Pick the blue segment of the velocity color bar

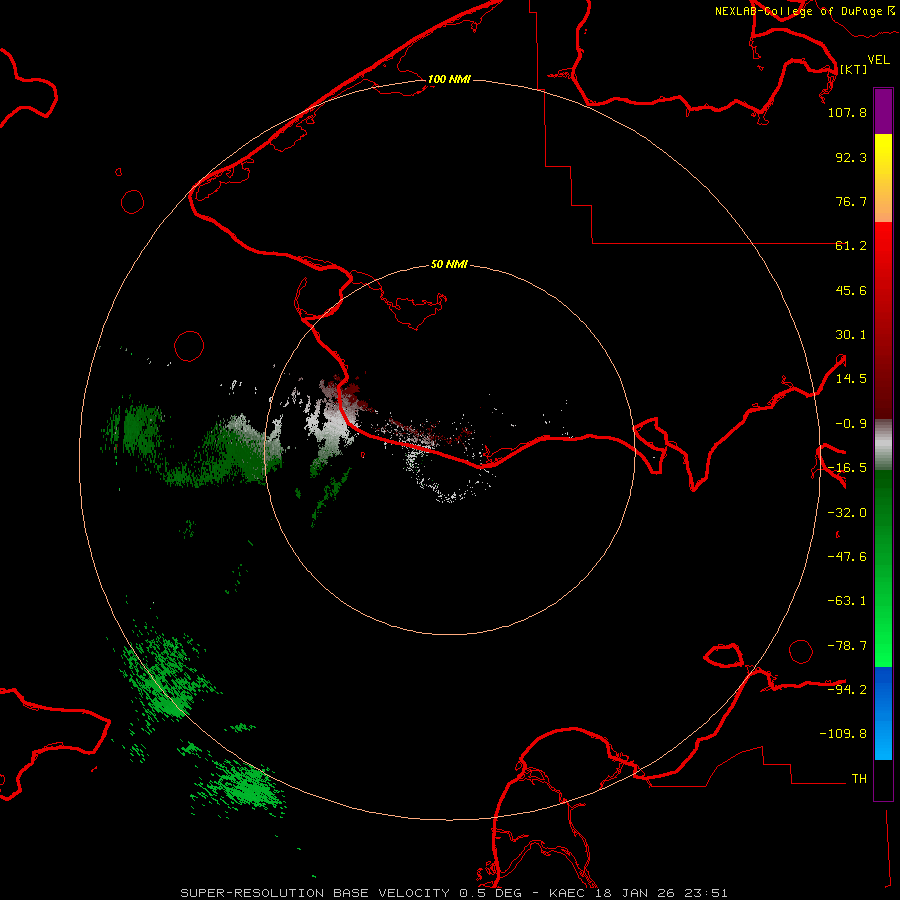[x=883, y=713]
